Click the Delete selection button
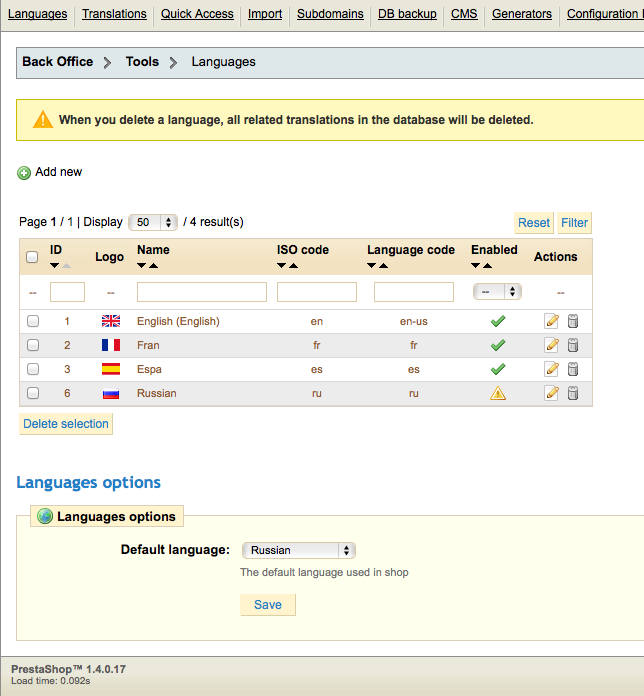Screen dimensions: 644x696 pos(66,424)
